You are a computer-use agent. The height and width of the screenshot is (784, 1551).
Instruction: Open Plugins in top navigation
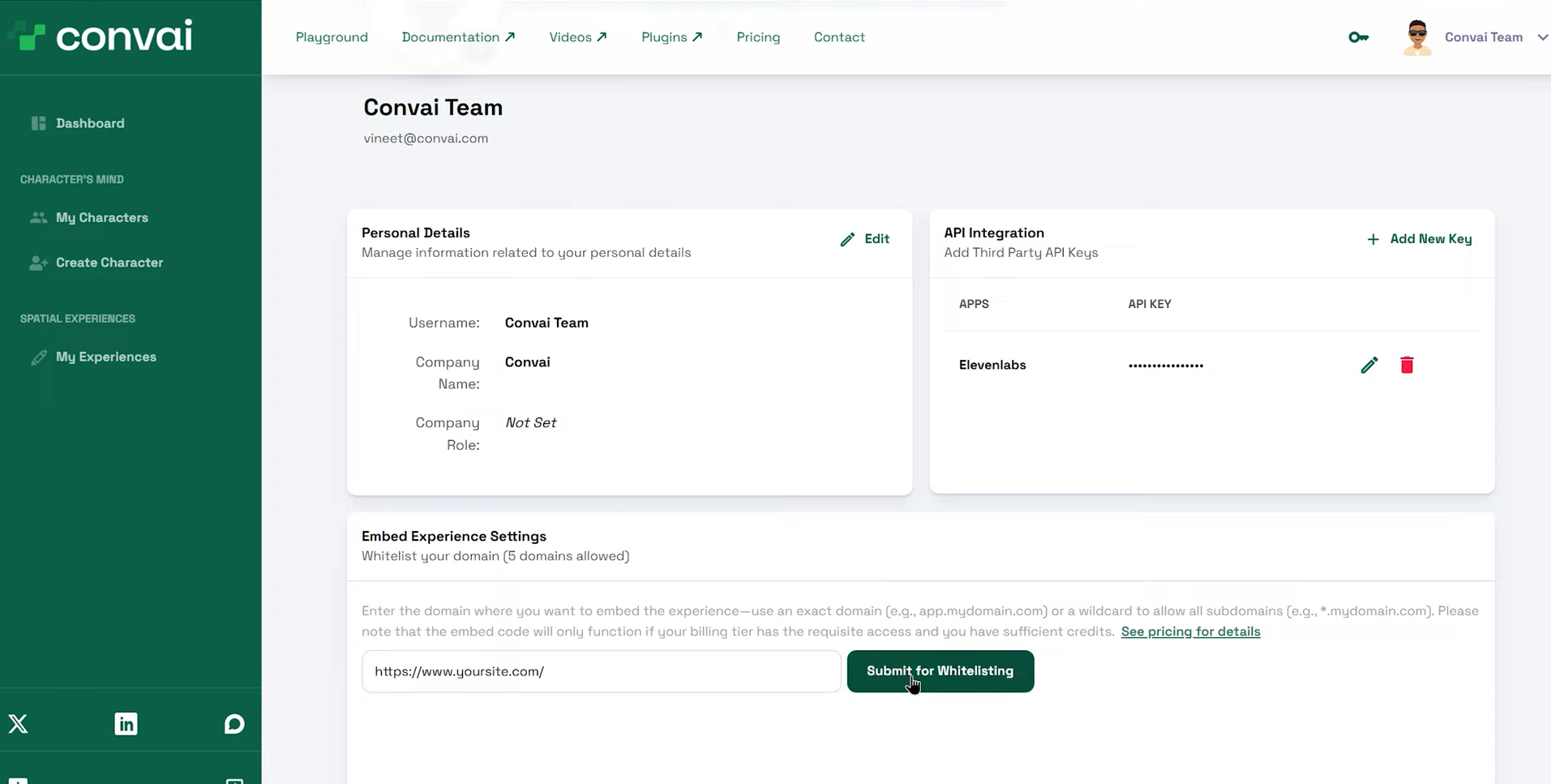672,37
